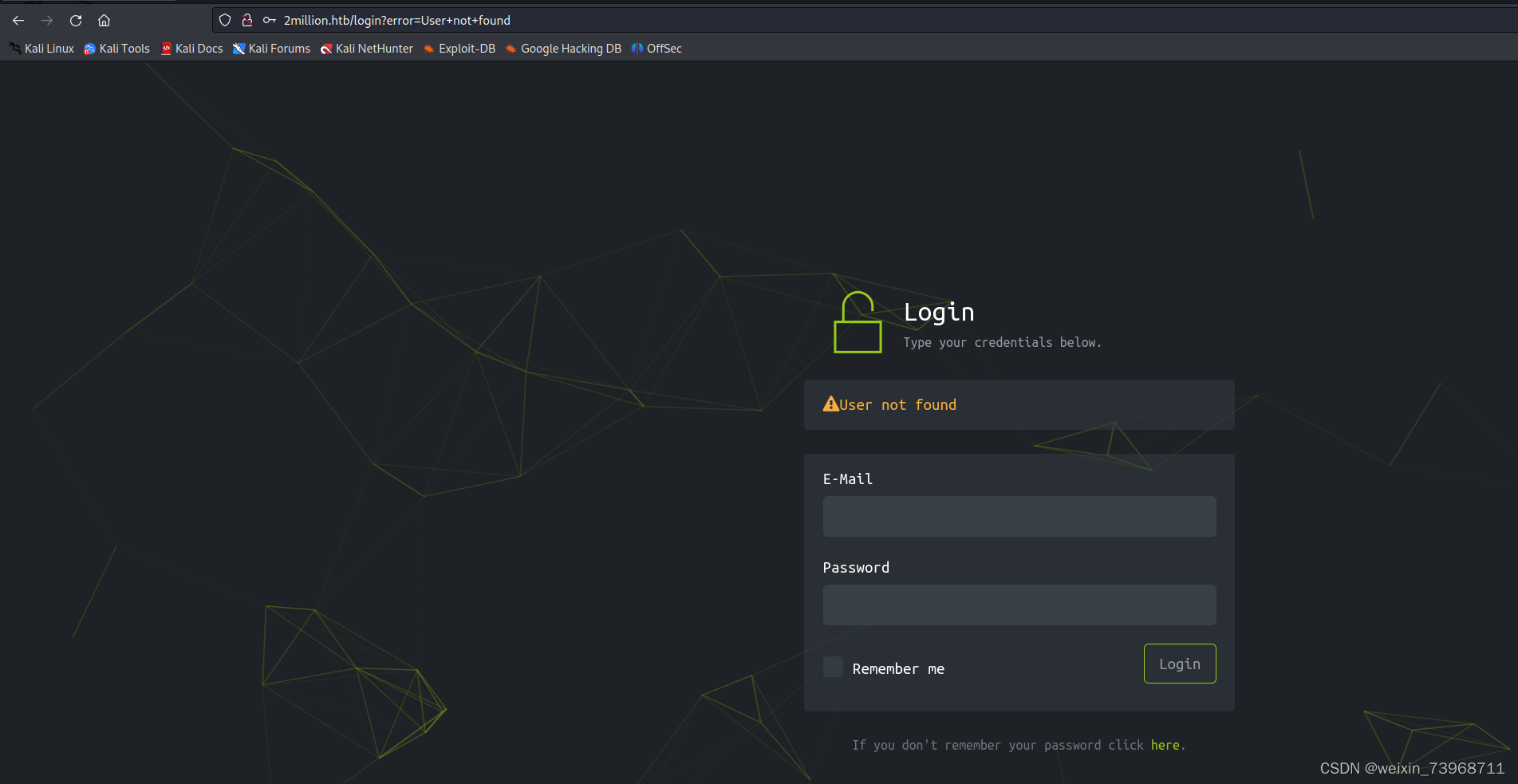Click the password recovery 'here' link
This screenshot has width=1518, height=784.
click(x=1165, y=744)
